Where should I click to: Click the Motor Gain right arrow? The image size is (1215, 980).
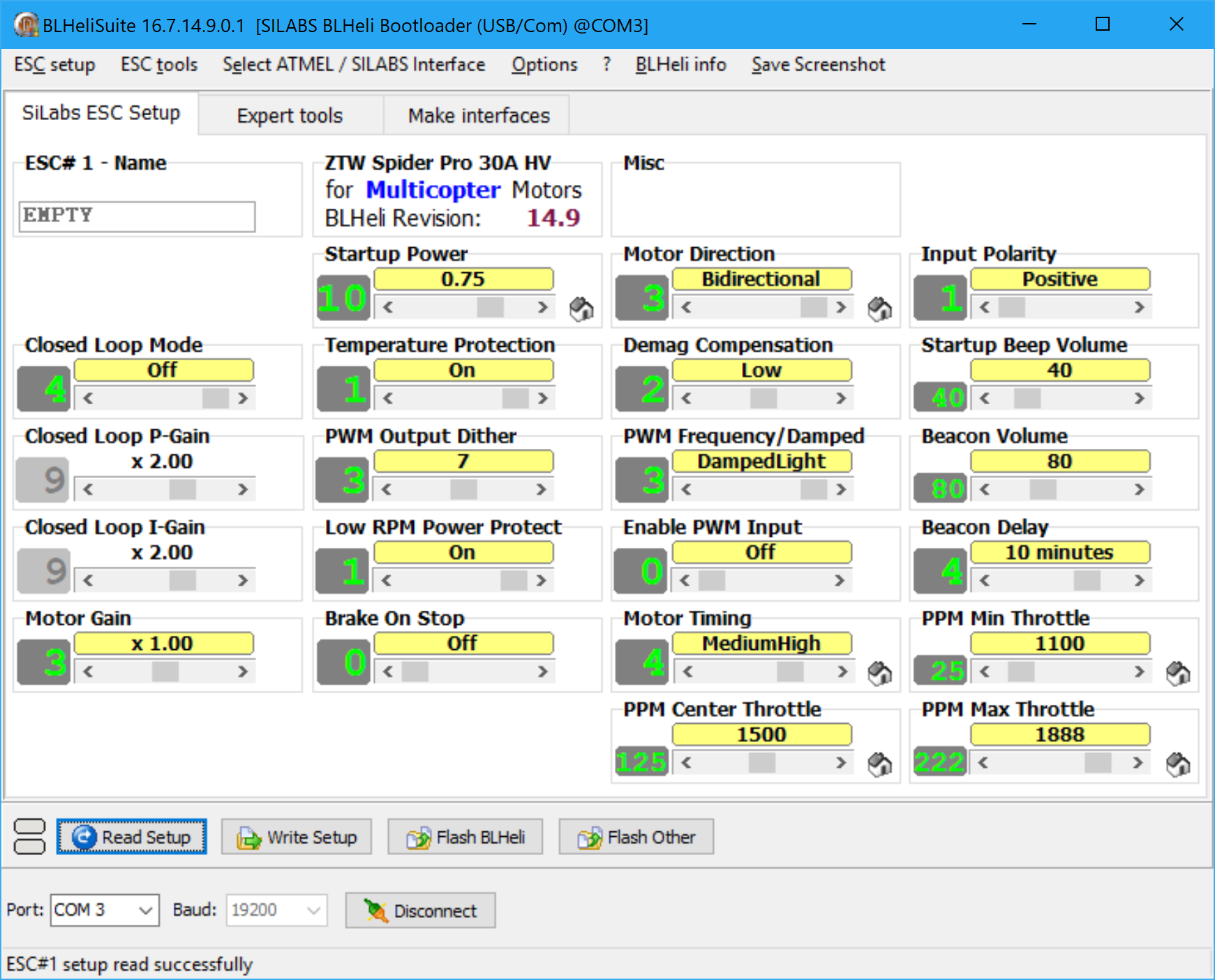[242, 671]
